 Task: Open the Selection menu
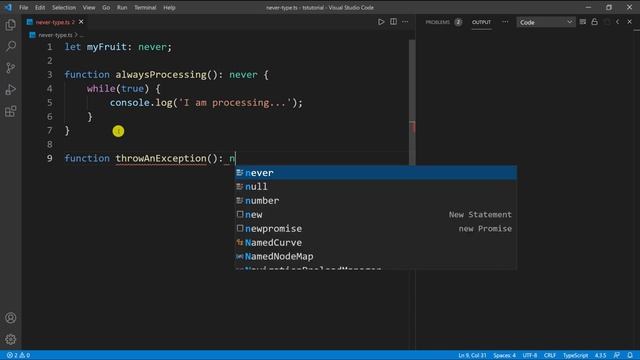64,7
